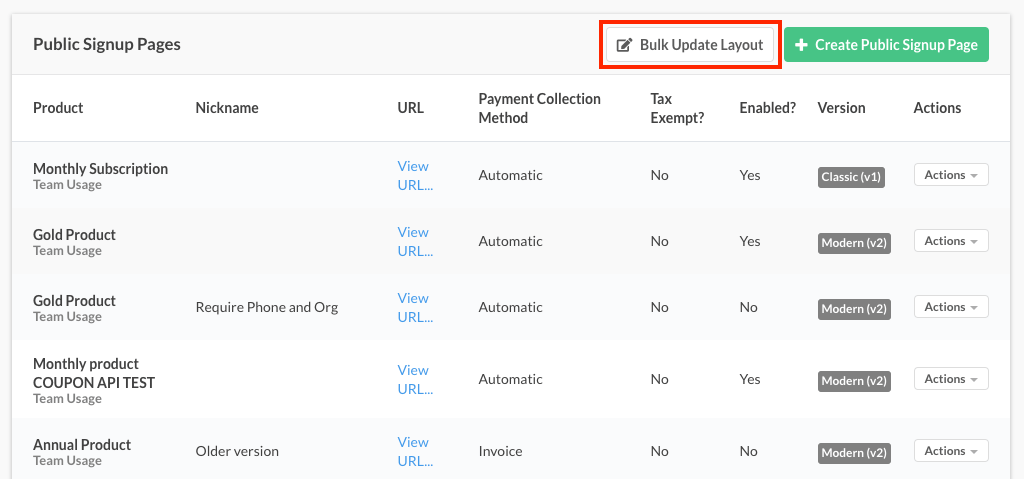Open Actions dropdown for Monthly product COUPON API TEST

point(950,379)
